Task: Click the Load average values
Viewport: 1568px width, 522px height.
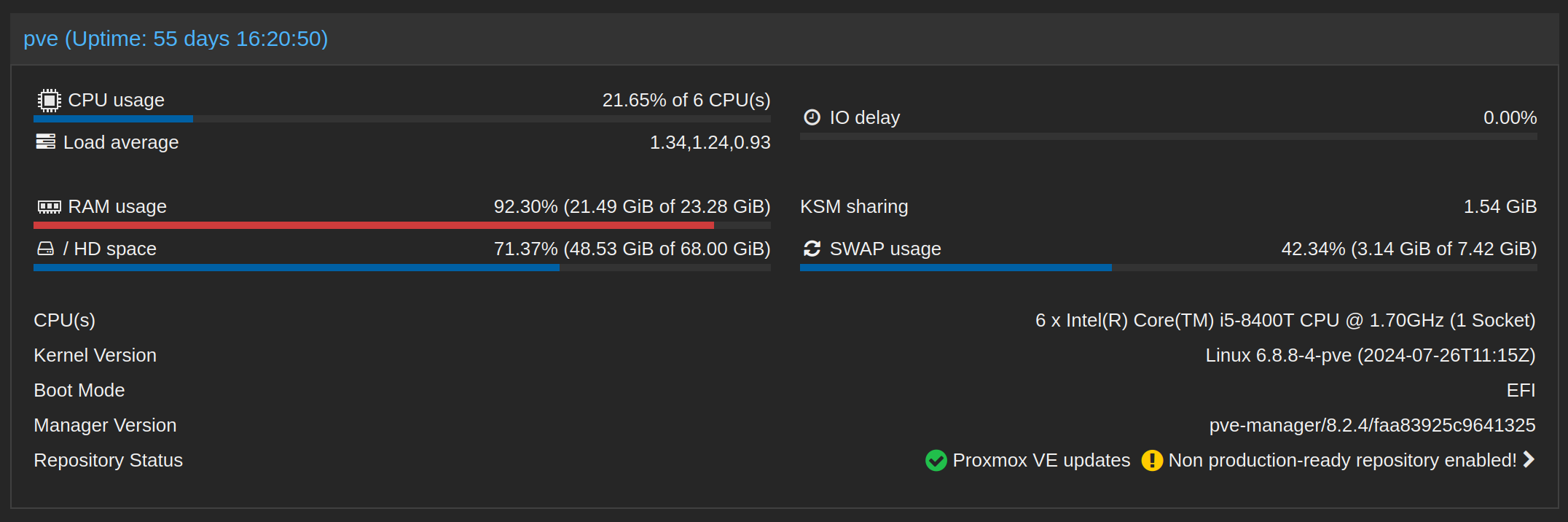Action: [x=710, y=142]
